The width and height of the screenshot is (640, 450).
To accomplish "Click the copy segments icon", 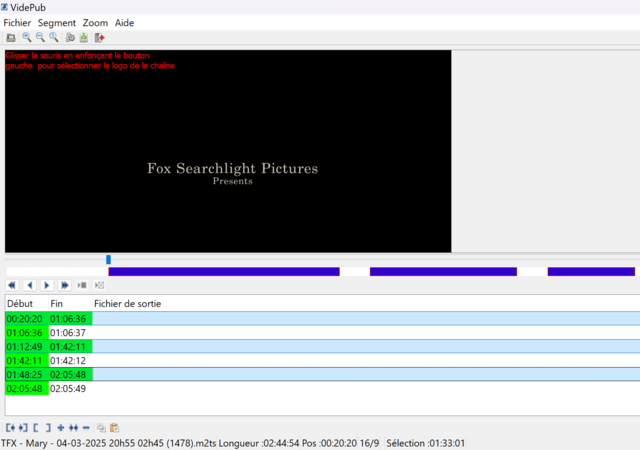I will click(x=101, y=428).
